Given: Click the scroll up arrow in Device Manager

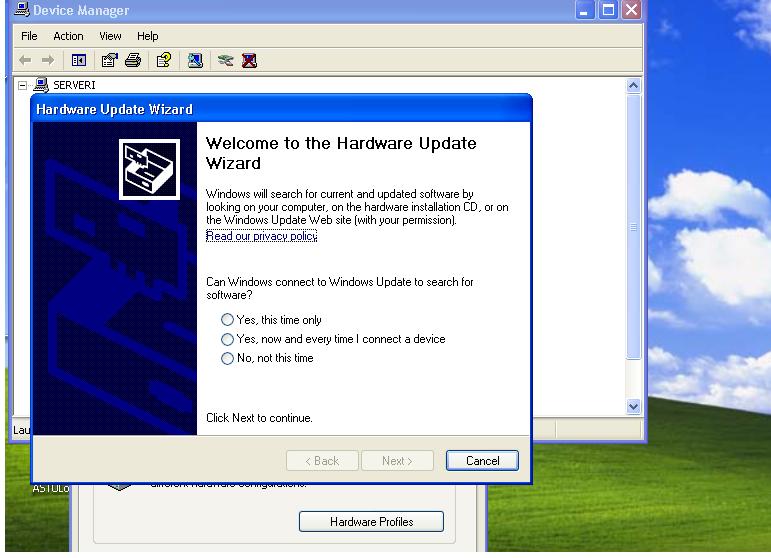Looking at the screenshot, I should pos(633,86).
